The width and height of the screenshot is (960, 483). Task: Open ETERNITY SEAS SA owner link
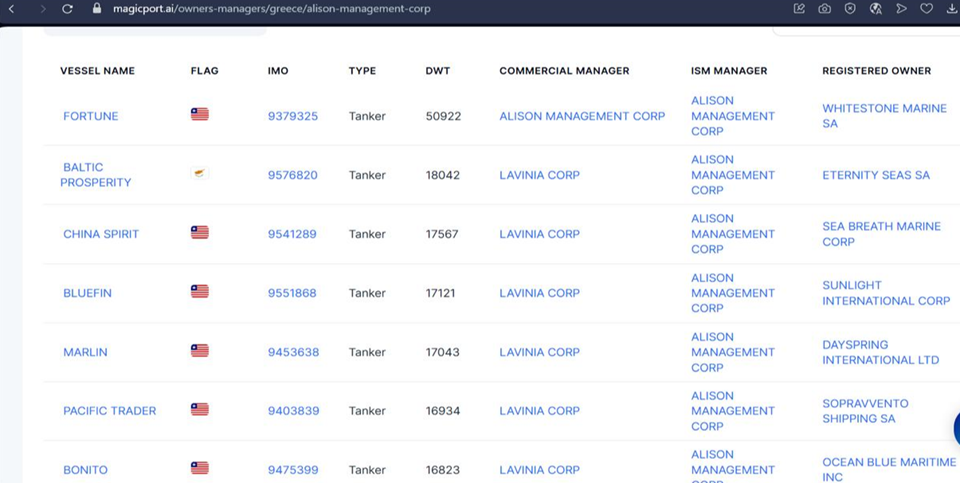[x=876, y=174]
